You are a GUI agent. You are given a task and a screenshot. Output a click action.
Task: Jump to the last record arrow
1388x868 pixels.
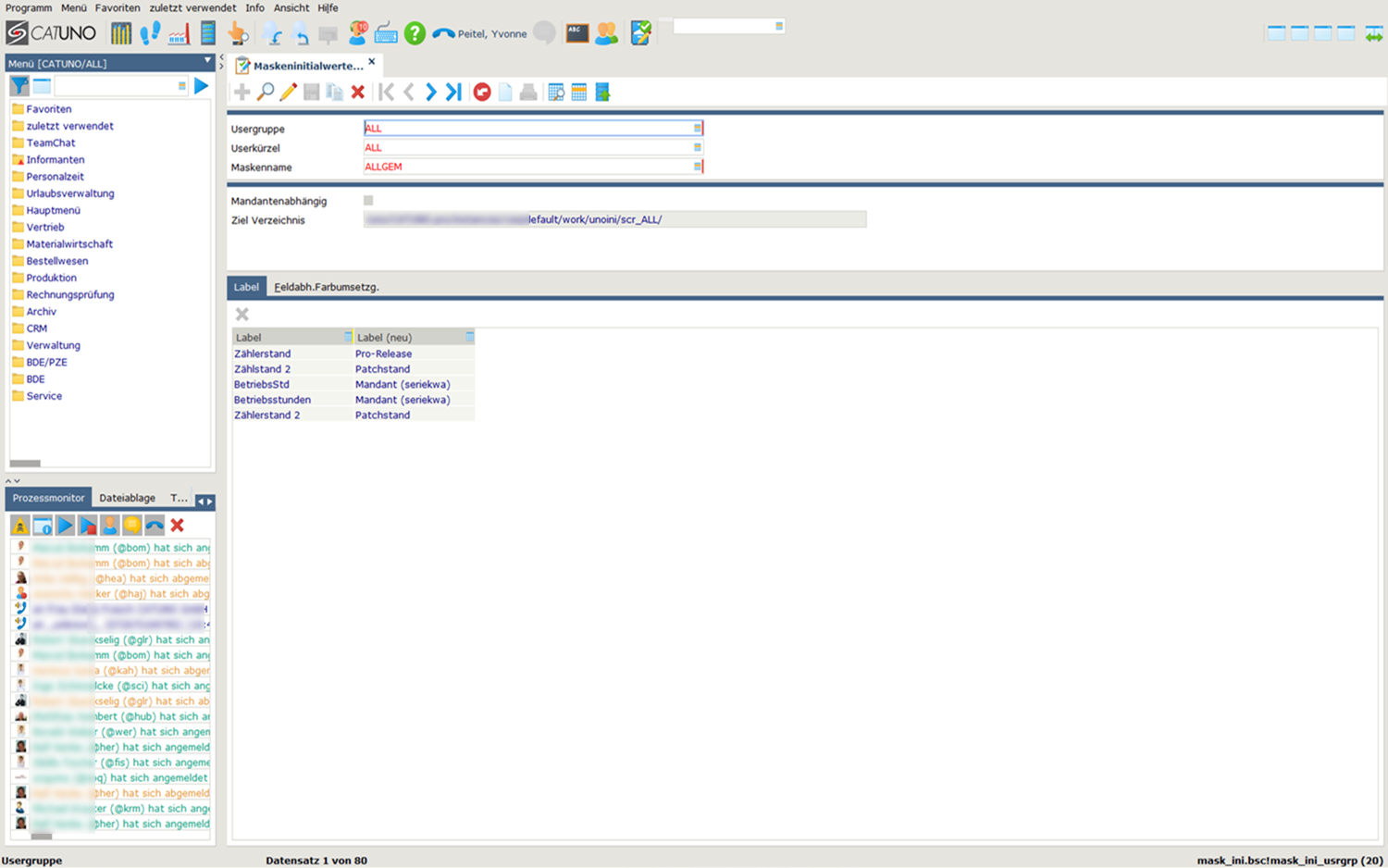point(453,92)
